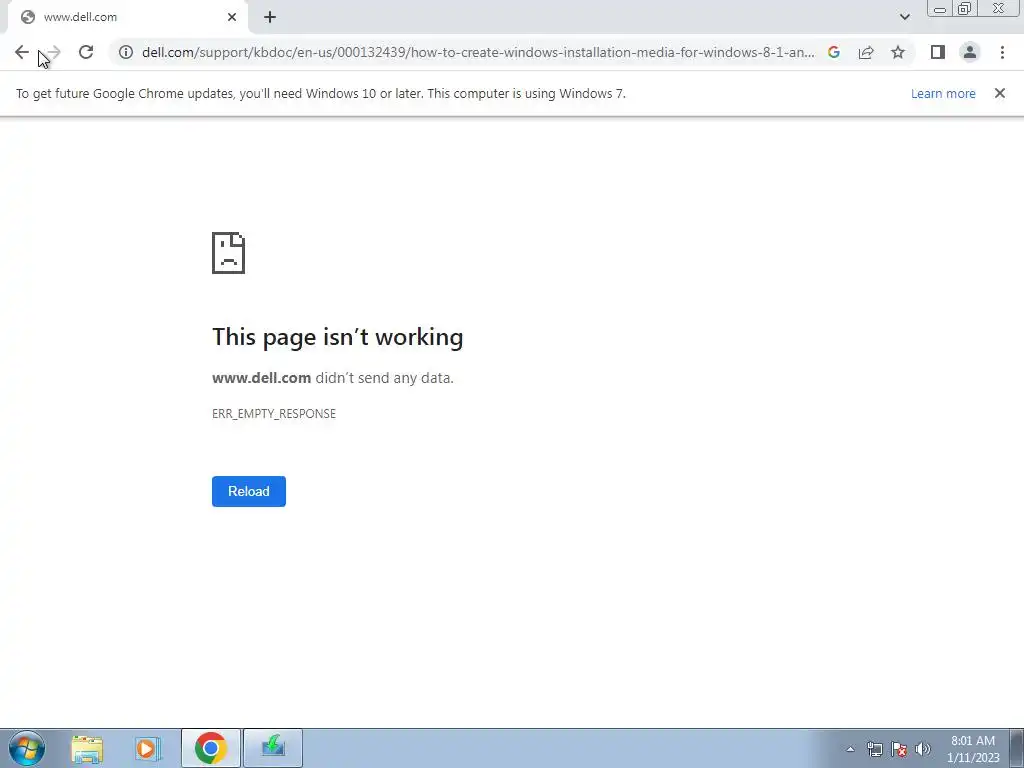Close the www.dell.com tab

232,17
